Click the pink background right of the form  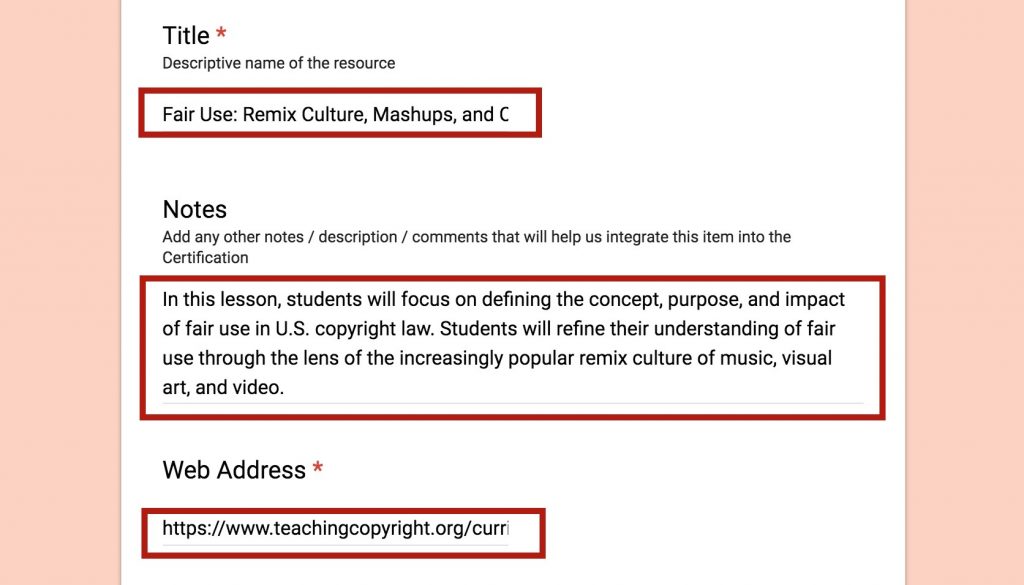pyautogui.click(x=965, y=292)
